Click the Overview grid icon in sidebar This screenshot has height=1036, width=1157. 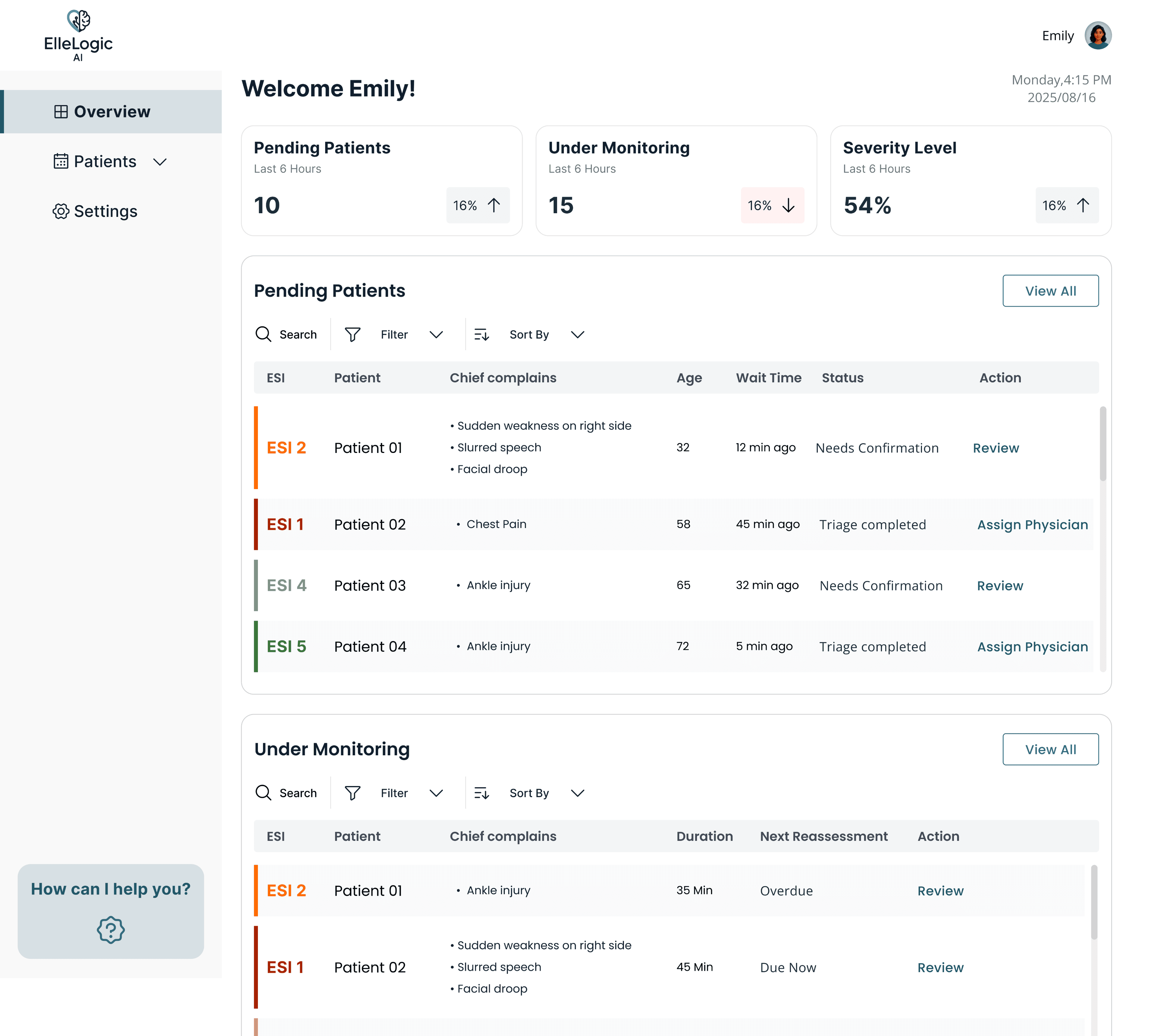pos(61,111)
